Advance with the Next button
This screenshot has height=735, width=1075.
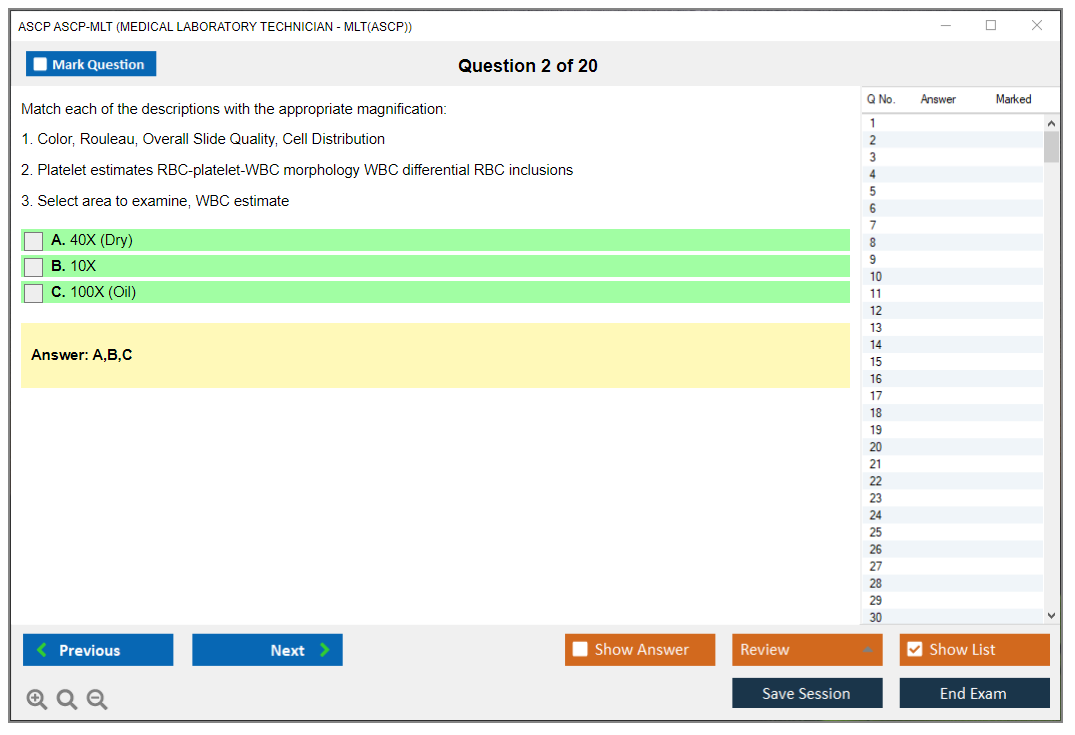pyautogui.click(x=267, y=650)
